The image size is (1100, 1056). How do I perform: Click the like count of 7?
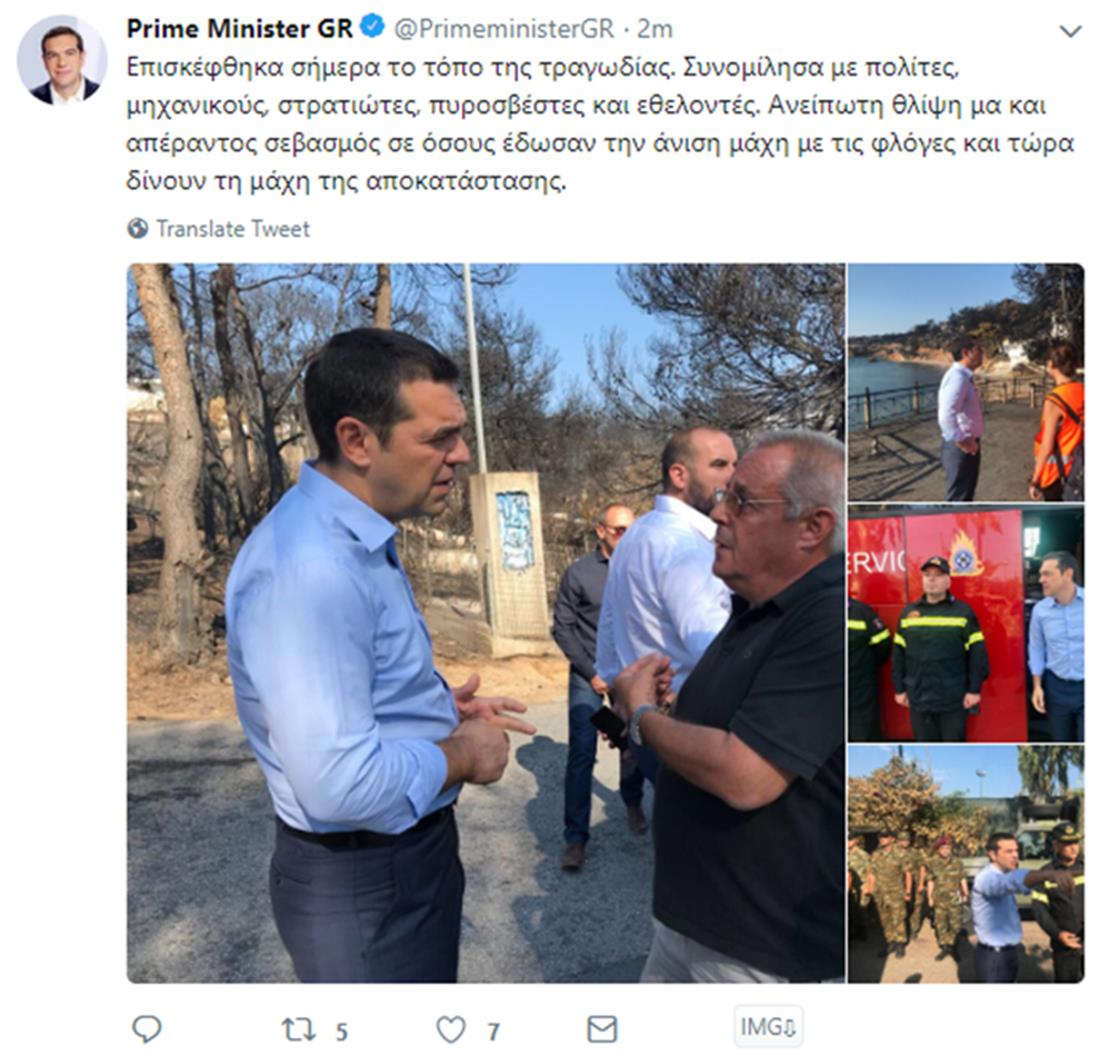(x=494, y=1032)
